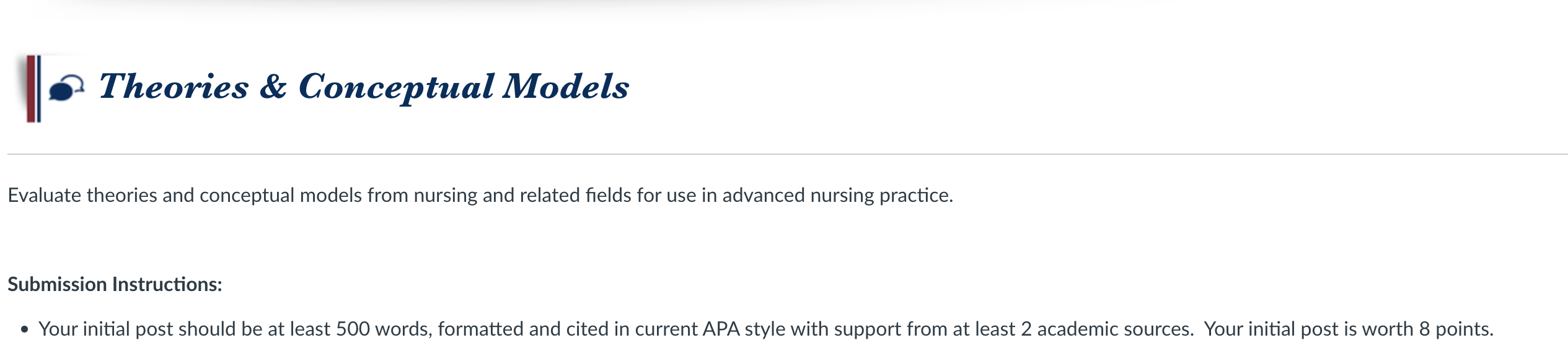The image size is (1568, 348).
Task: Select the word Theories in the heading
Action: (174, 87)
